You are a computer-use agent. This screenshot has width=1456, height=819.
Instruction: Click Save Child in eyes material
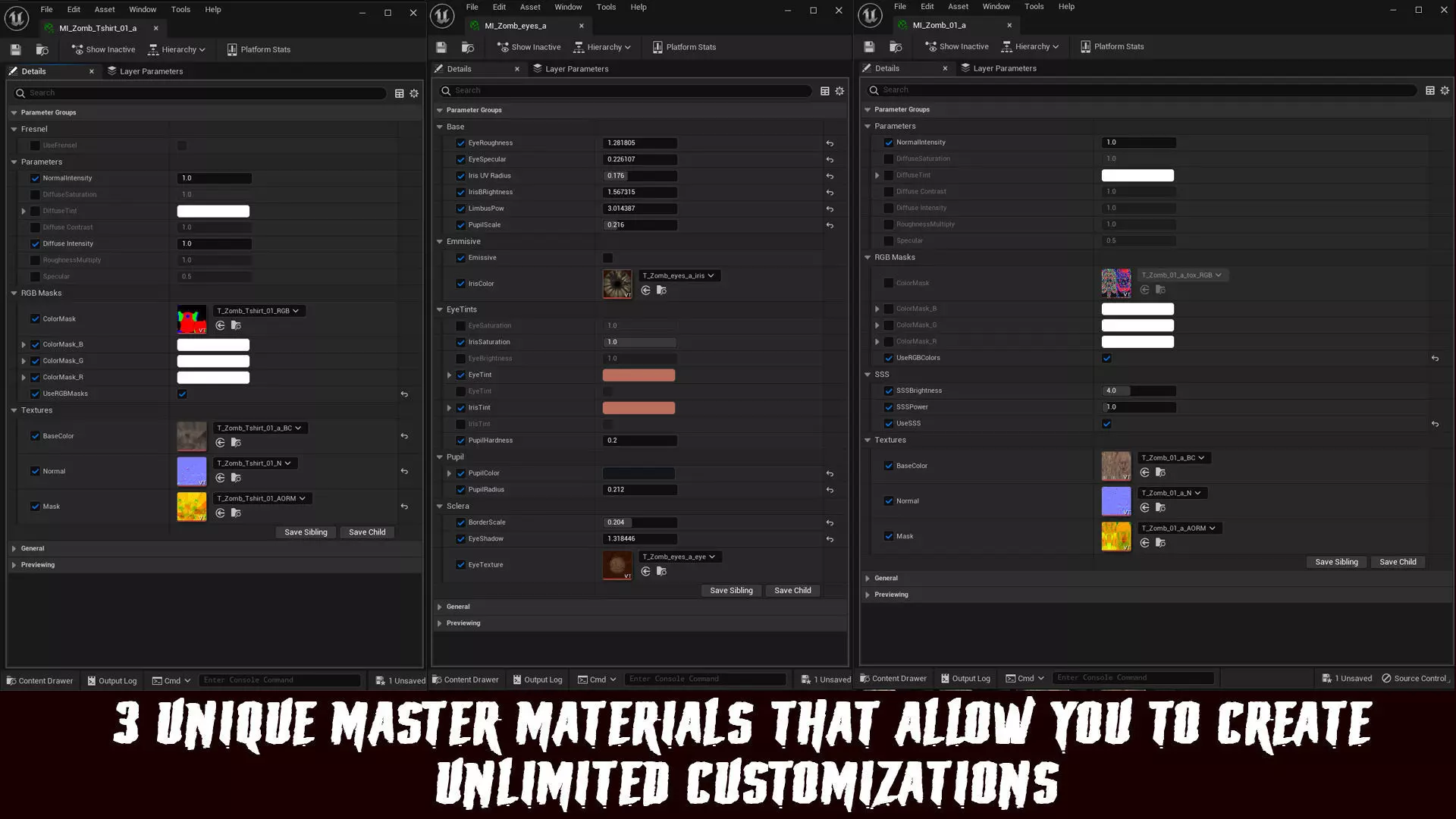[792, 591]
